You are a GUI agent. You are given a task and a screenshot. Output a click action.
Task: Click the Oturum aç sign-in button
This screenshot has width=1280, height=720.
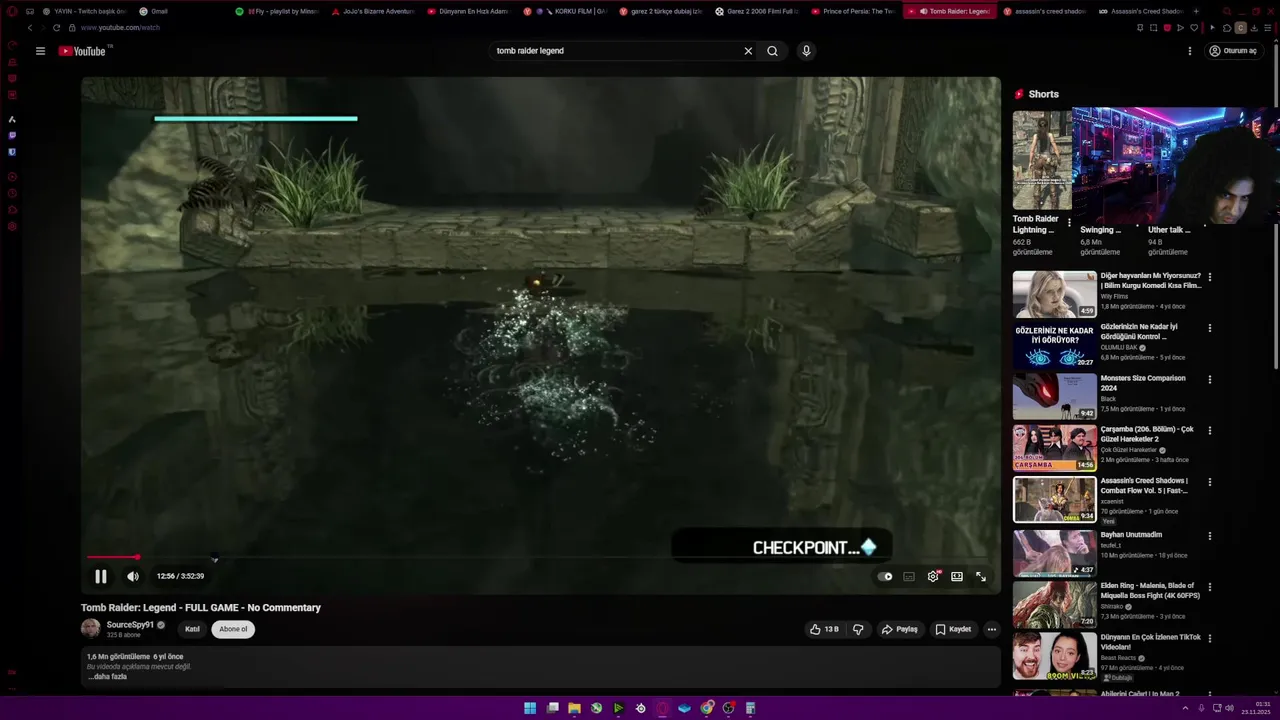pyautogui.click(x=1233, y=51)
